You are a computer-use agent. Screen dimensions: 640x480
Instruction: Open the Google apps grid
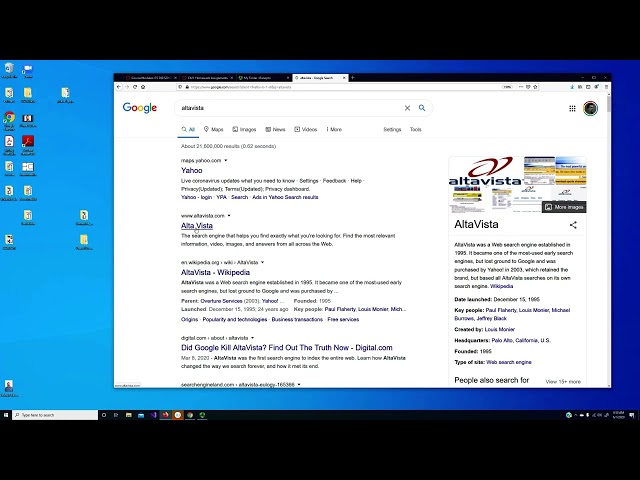(572, 108)
